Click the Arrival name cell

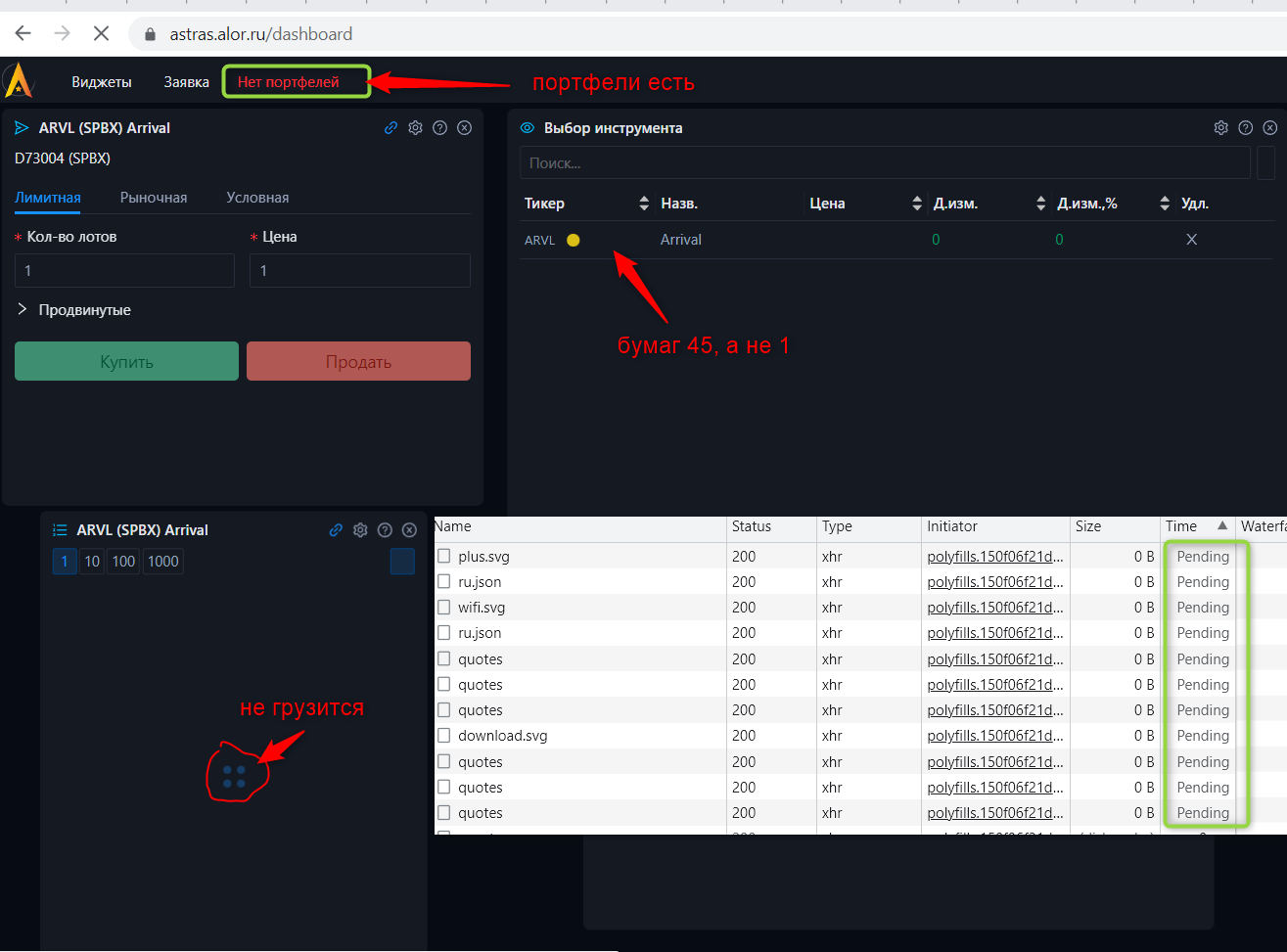[681, 240]
